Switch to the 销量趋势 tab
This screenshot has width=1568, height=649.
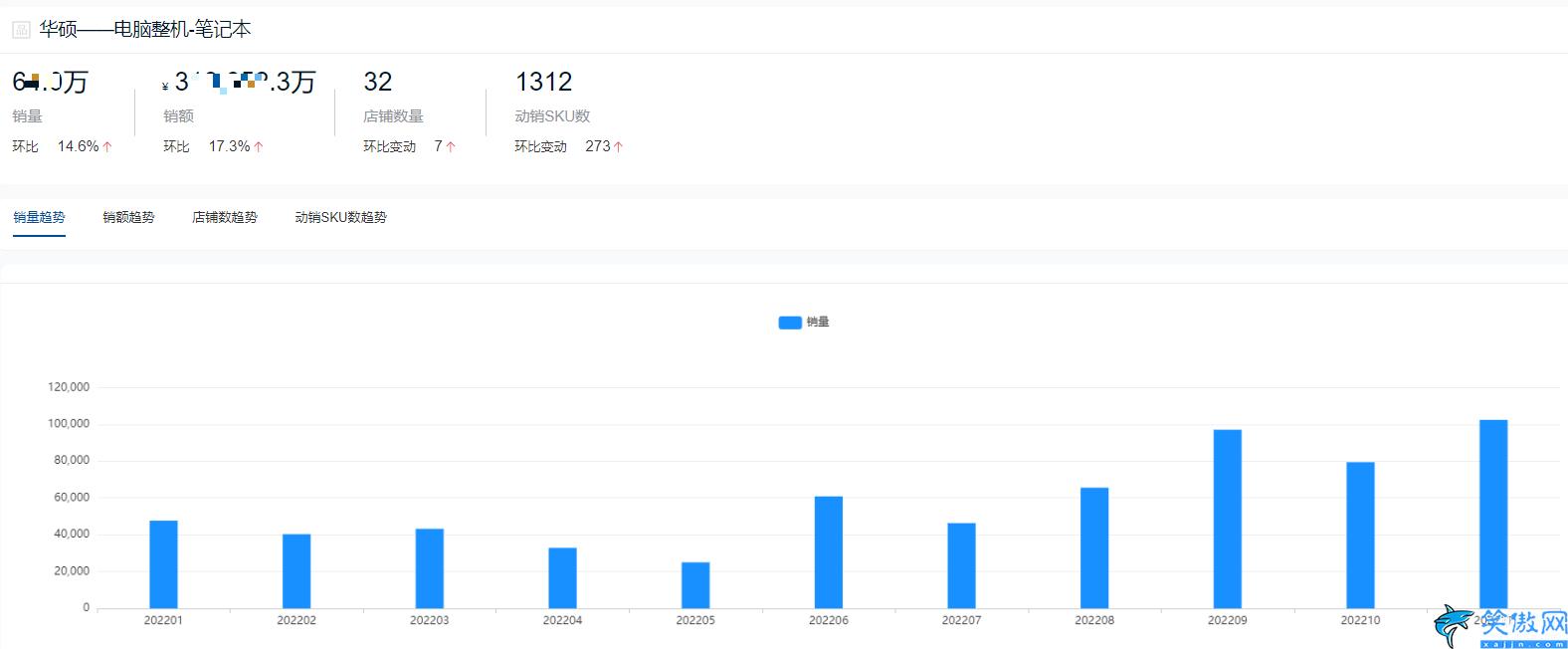(x=39, y=217)
